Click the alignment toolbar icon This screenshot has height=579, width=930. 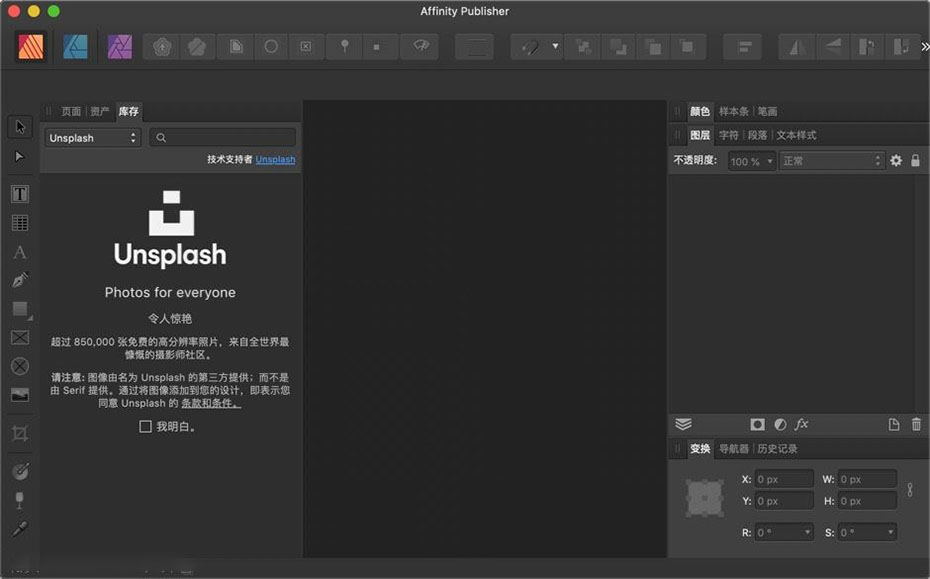click(743, 47)
